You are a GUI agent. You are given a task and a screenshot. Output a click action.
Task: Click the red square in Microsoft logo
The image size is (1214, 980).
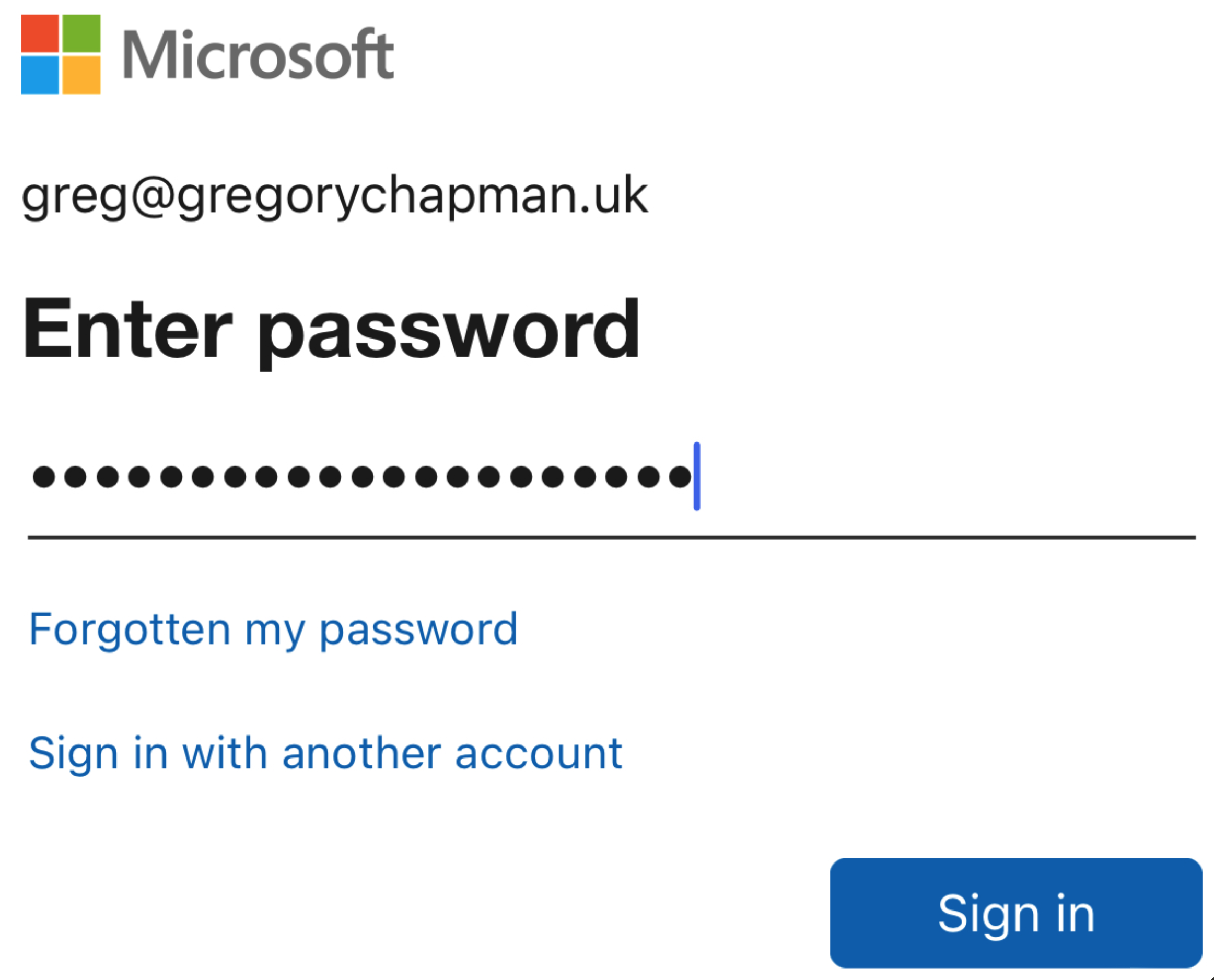(x=40, y=33)
